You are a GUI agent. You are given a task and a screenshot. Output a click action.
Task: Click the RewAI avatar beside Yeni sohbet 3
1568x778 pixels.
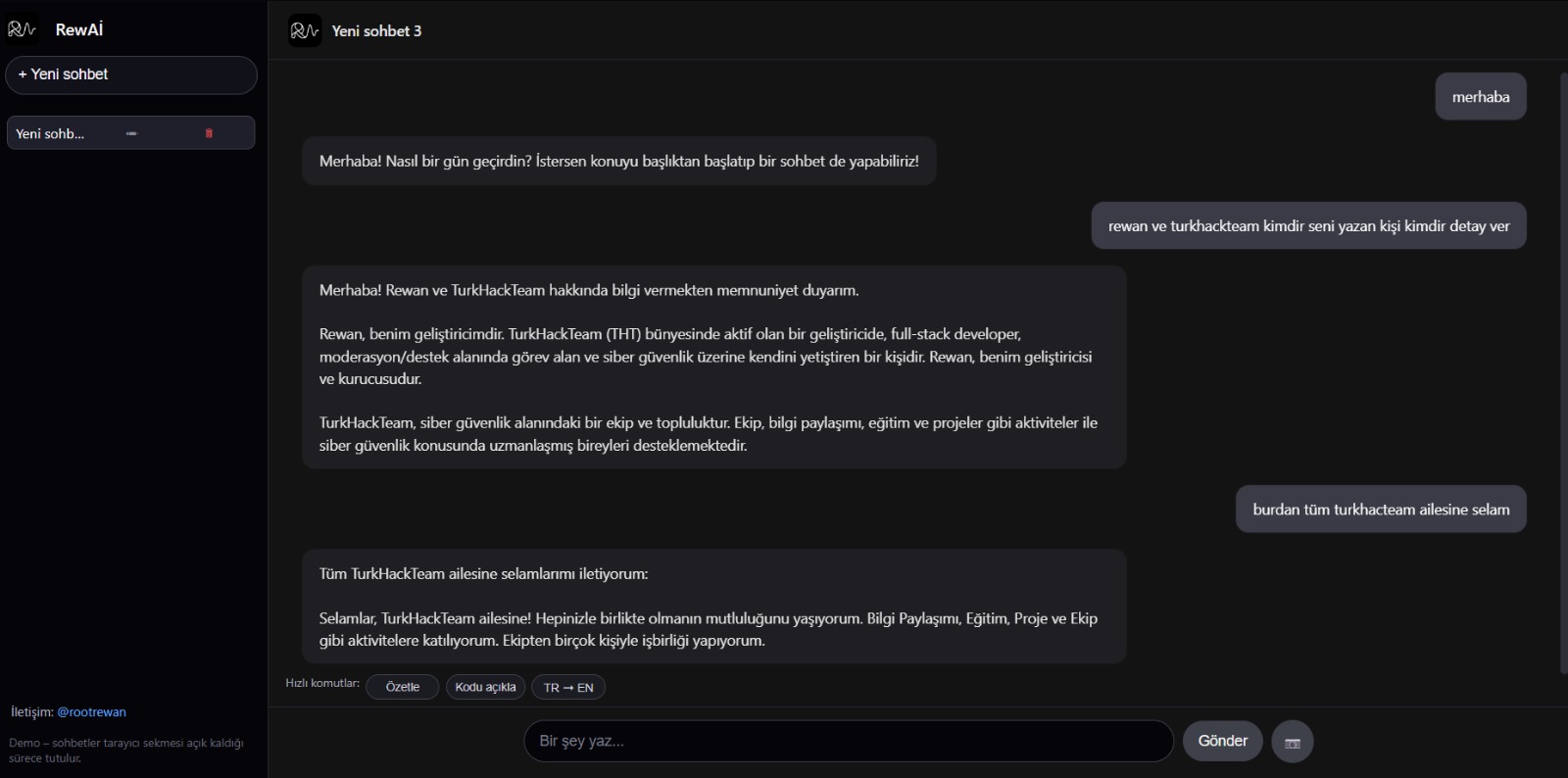click(x=305, y=30)
